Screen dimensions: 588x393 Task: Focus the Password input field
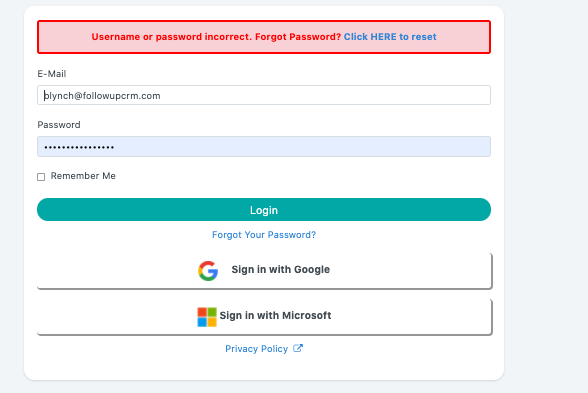pos(264,147)
